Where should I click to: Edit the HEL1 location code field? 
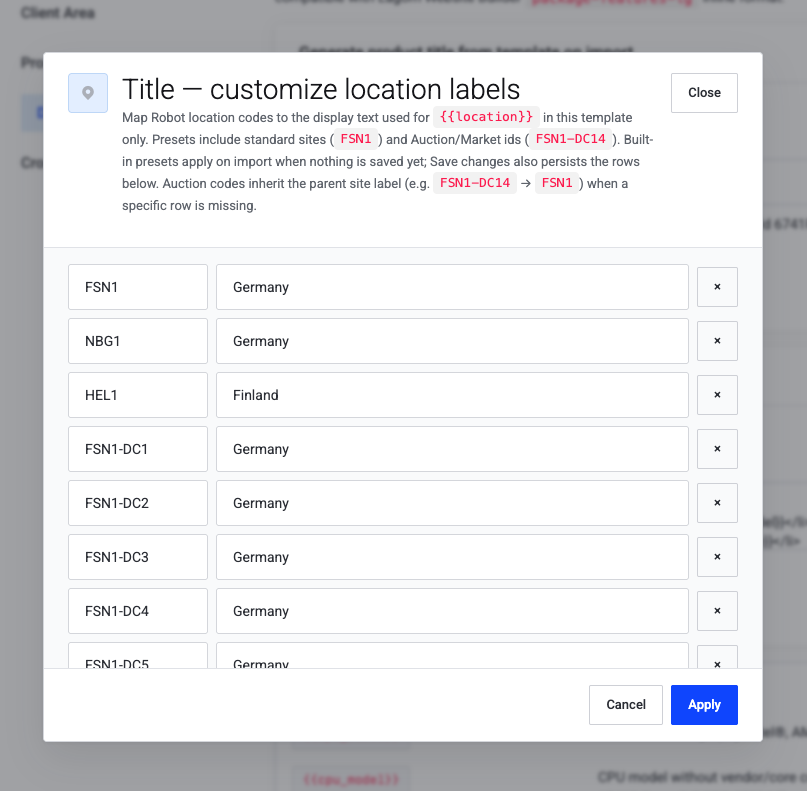pos(138,395)
